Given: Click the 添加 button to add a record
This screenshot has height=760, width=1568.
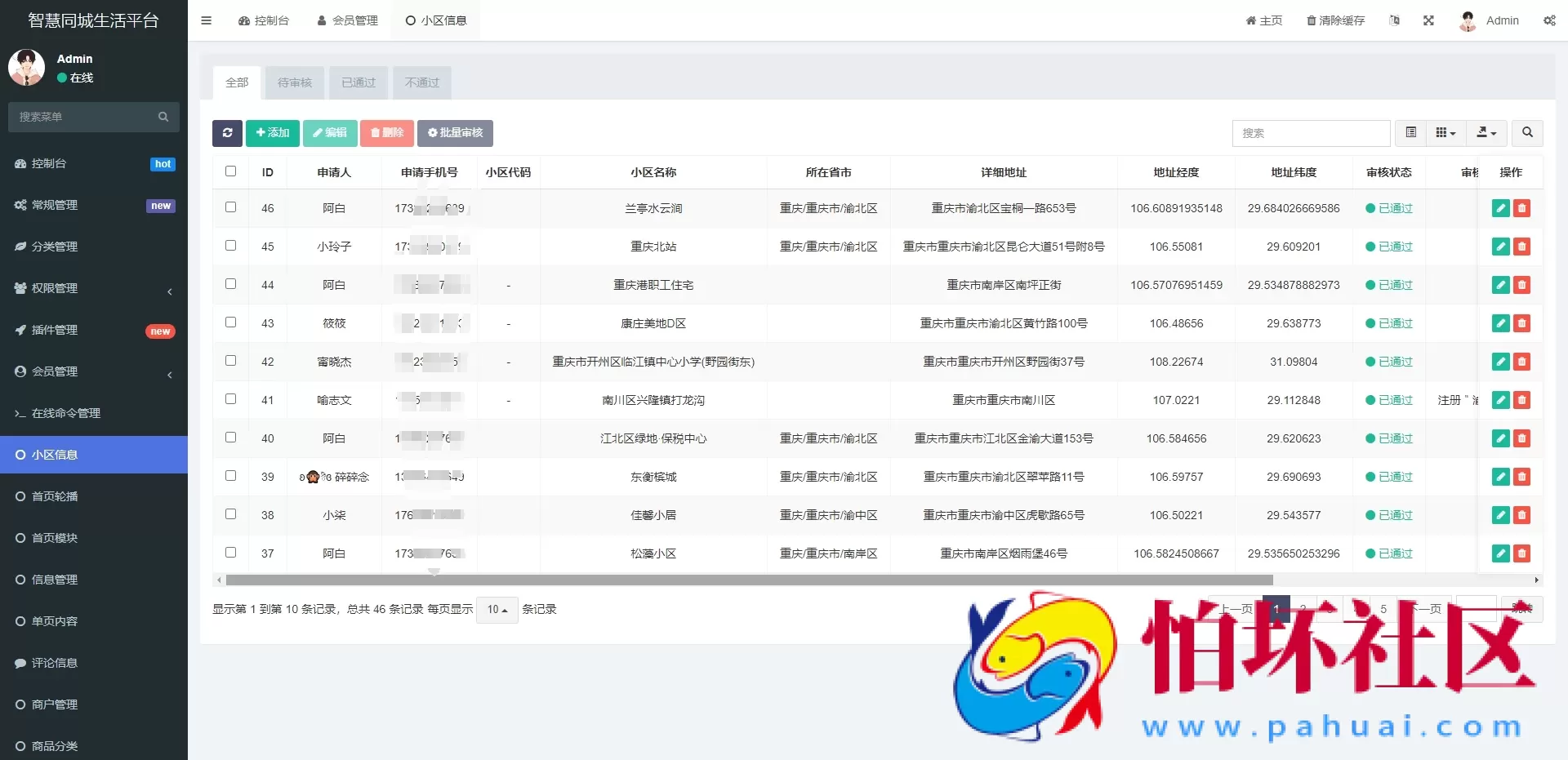Looking at the screenshot, I should coord(272,132).
